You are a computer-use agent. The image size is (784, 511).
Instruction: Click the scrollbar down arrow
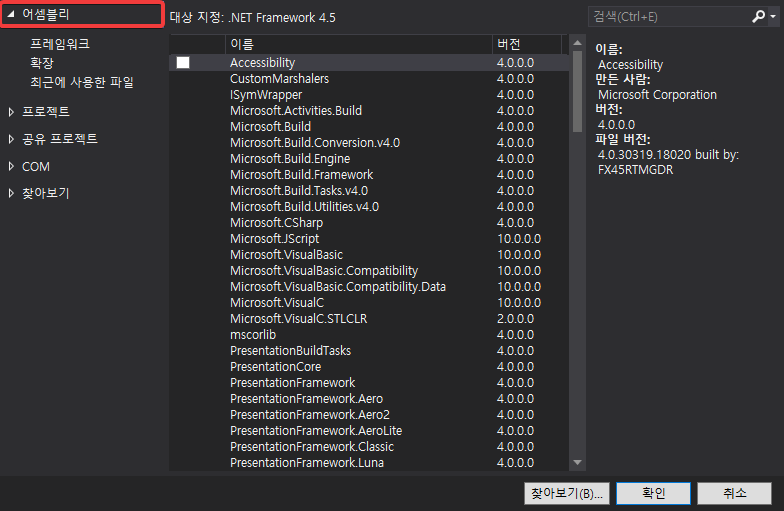(578, 462)
